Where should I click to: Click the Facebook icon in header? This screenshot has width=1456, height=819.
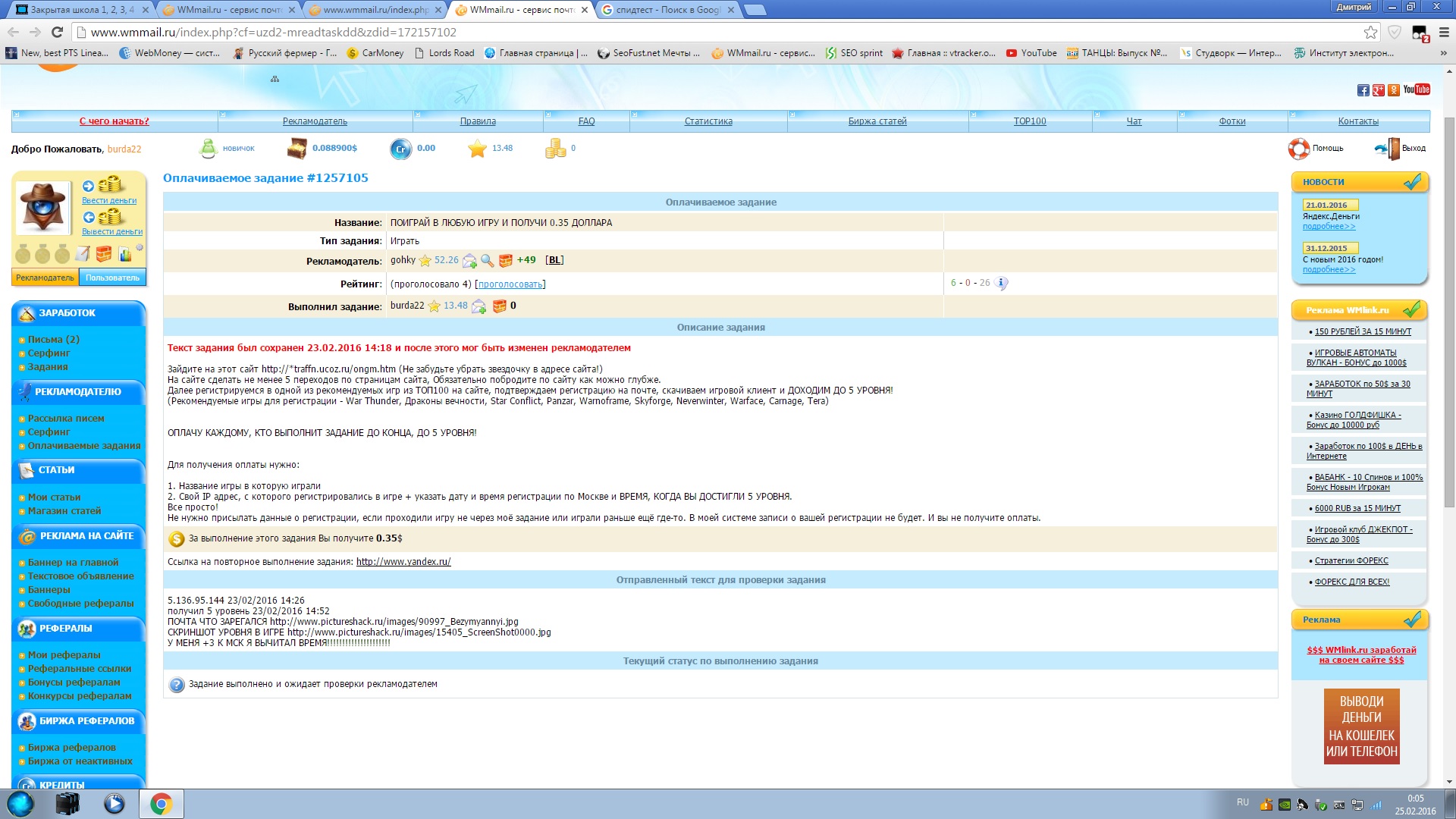click(x=1363, y=90)
